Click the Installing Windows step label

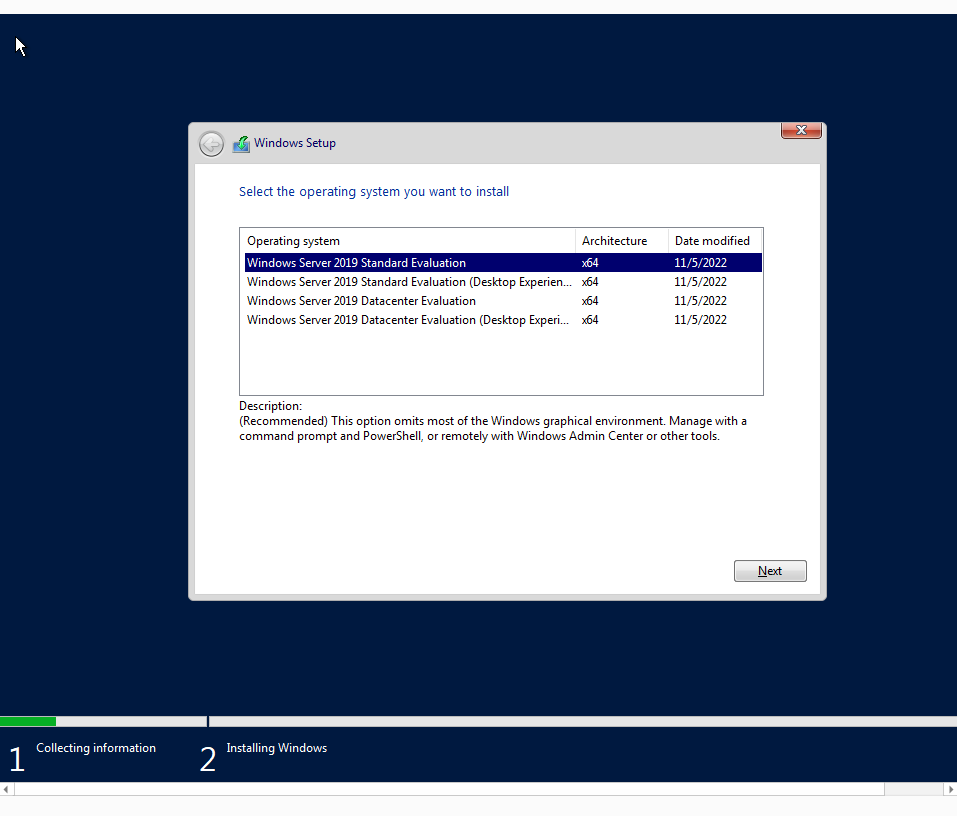[276, 748]
